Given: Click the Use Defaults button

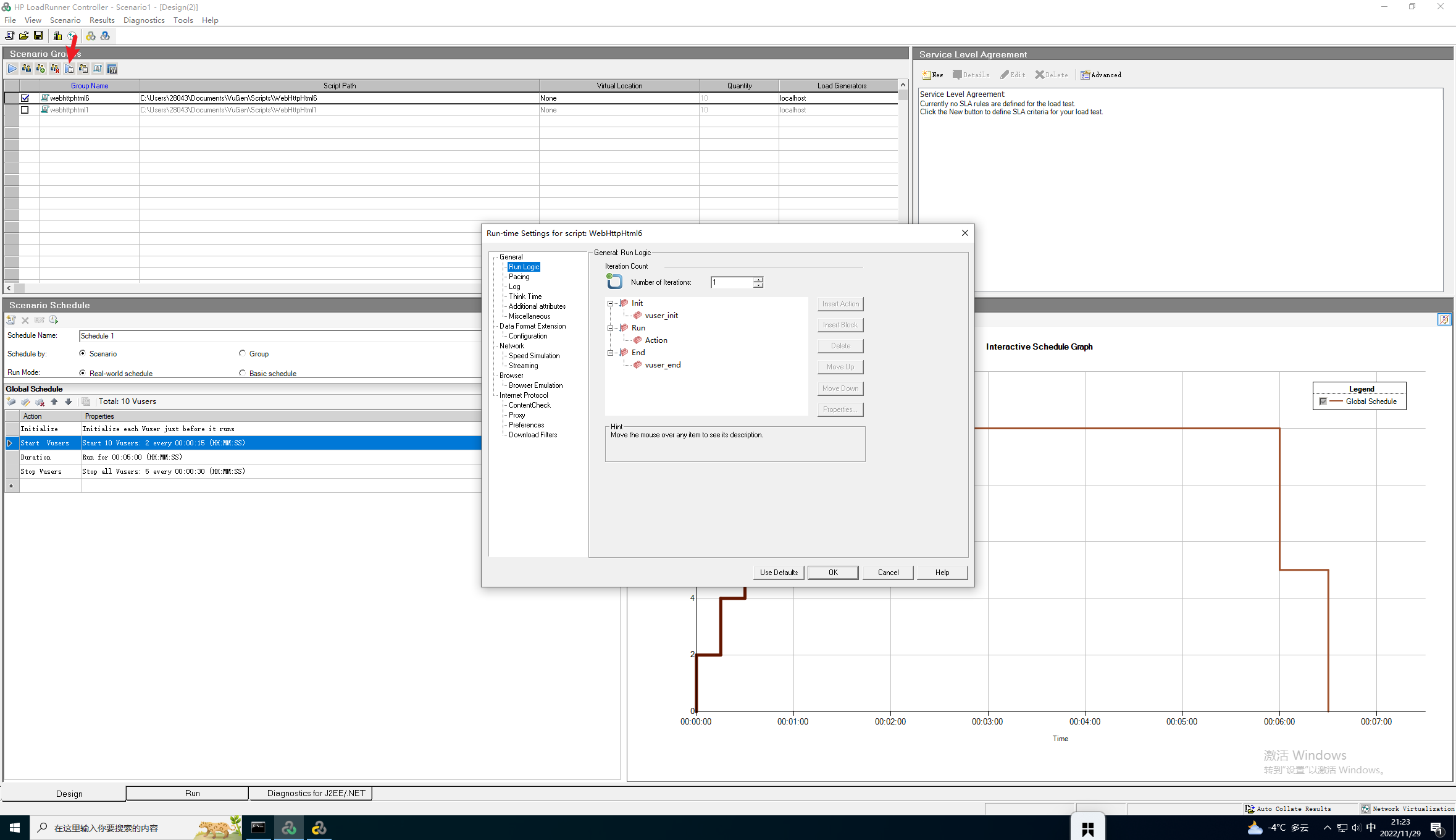Looking at the screenshot, I should [x=778, y=572].
